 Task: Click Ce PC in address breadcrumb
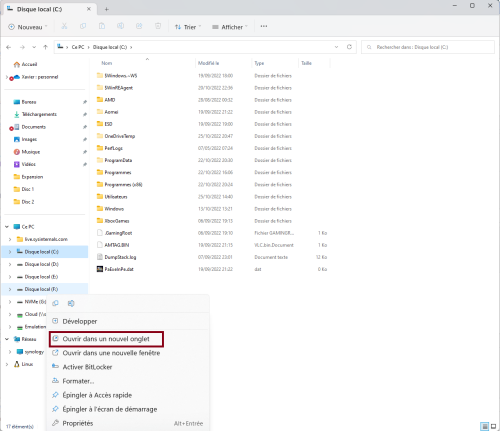(78, 47)
